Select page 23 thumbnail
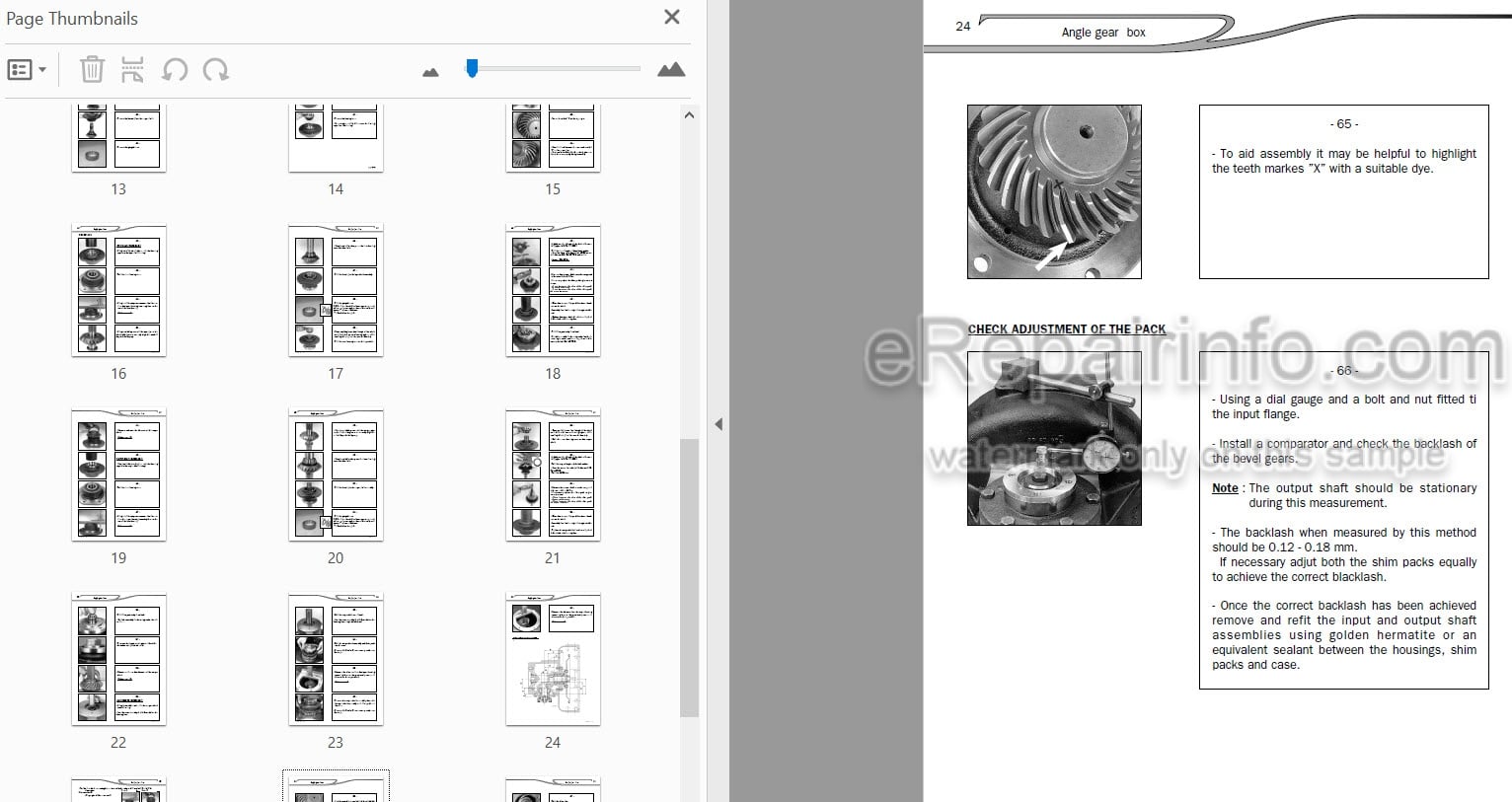Screen dimensions: 1512x802 pos(336,659)
